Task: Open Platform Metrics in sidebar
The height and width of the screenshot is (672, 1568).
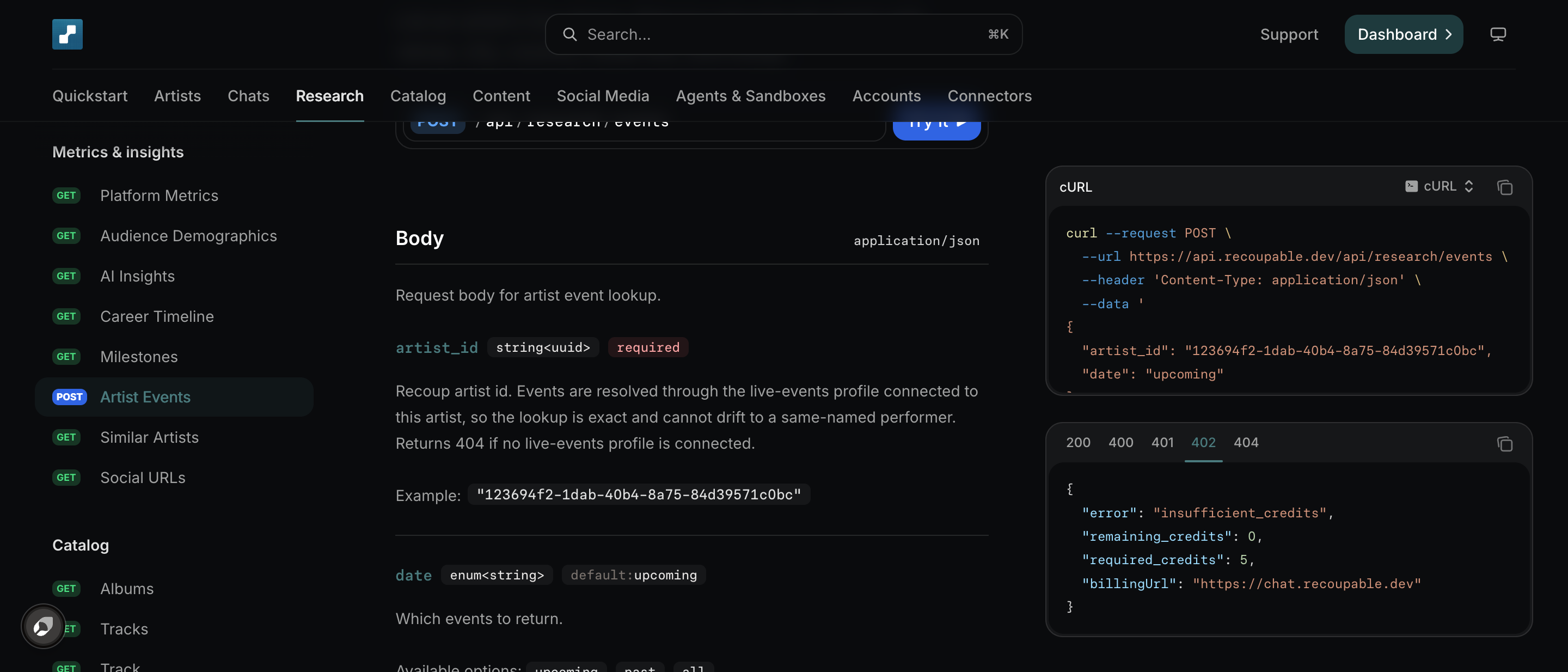Action: [x=174, y=196]
